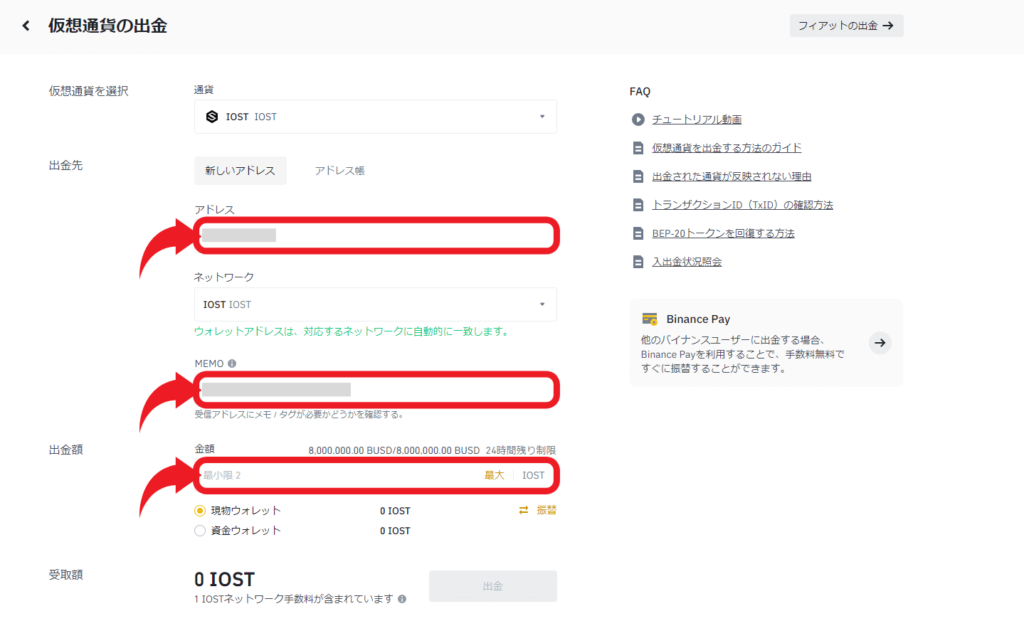The width and height of the screenshot is (1024, 621).
Task: Open 出金された通貨が反映されない理由 link
Action: click(731, 176)
